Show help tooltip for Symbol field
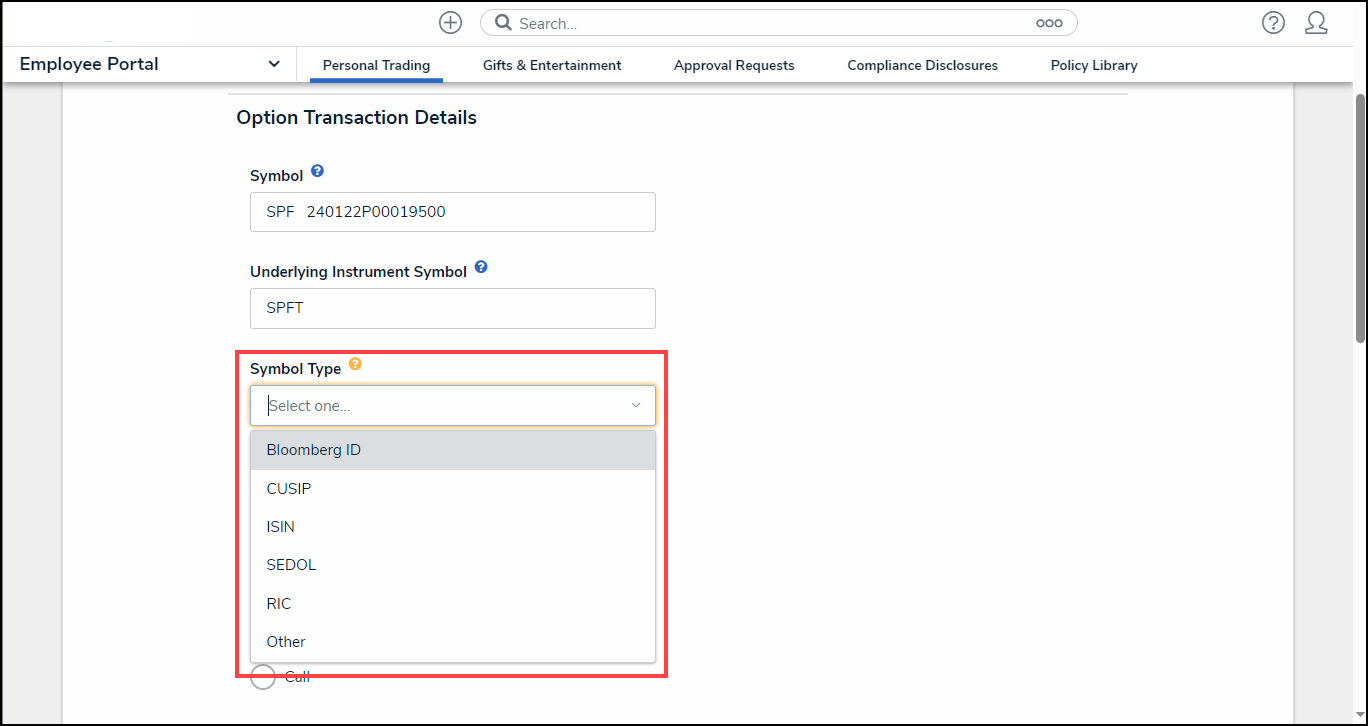The height and width of the screenshot is (726, 1368). point(317,171)
